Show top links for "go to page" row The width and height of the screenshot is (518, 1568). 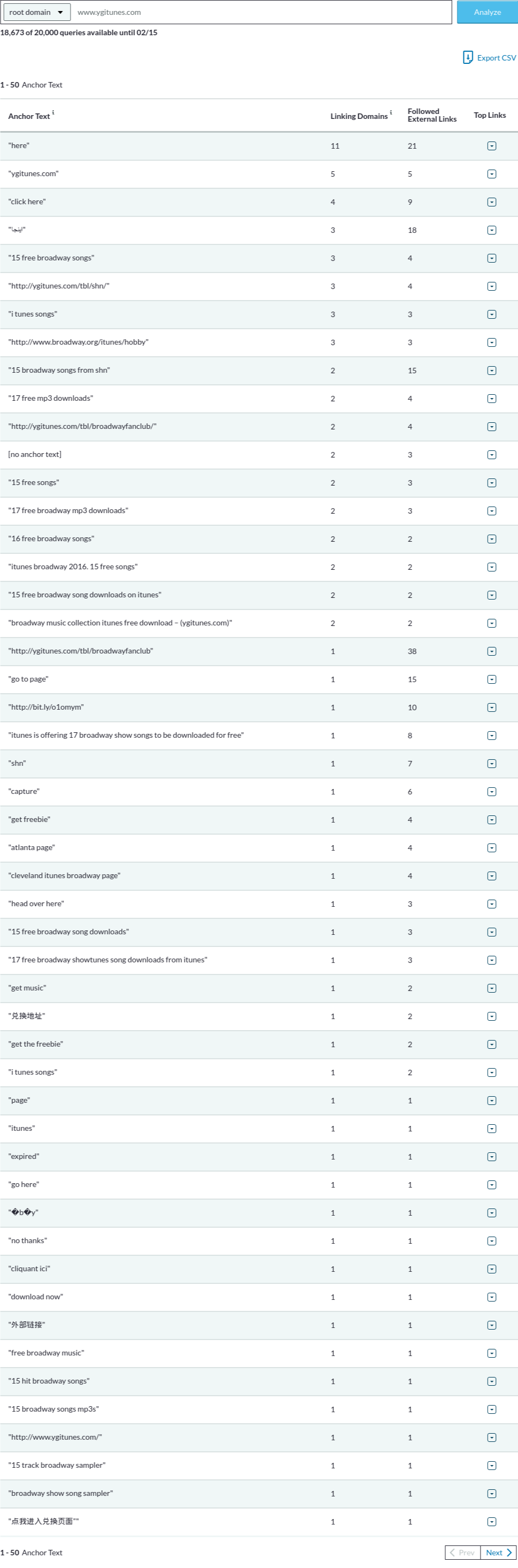coord(491,679)
